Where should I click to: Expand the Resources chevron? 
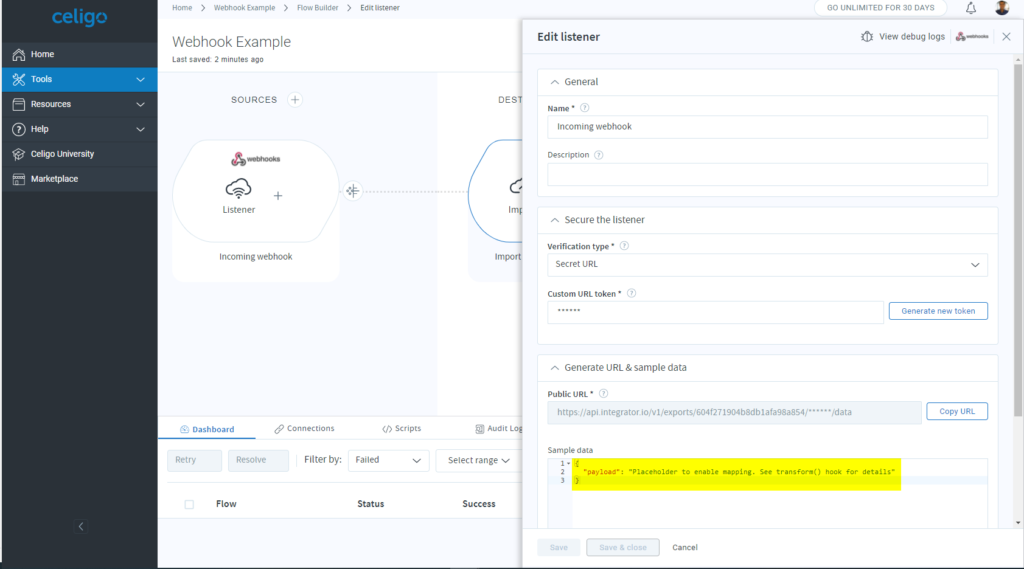(x=140, y=105)
